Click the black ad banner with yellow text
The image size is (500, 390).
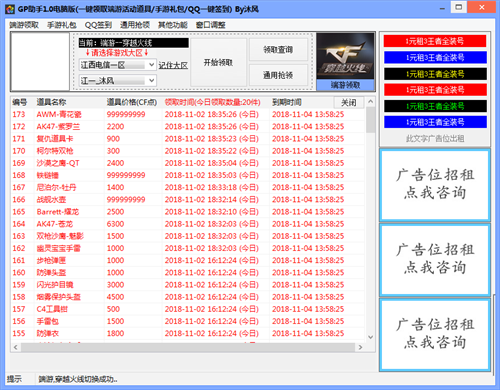[x=435, y=74]
